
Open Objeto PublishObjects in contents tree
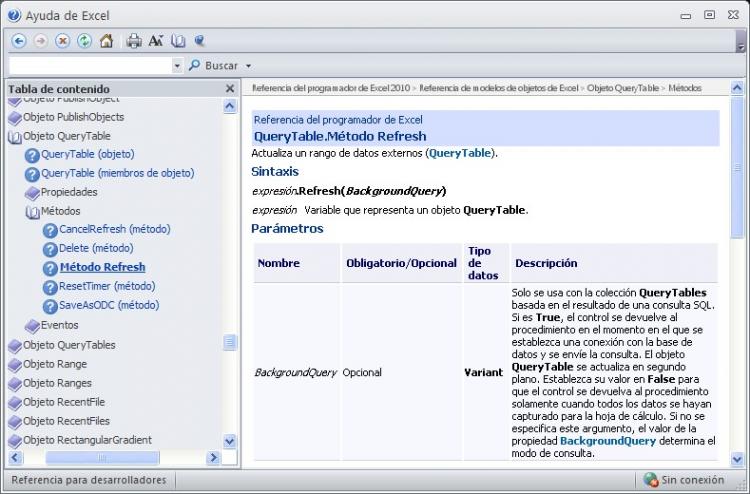74,117
